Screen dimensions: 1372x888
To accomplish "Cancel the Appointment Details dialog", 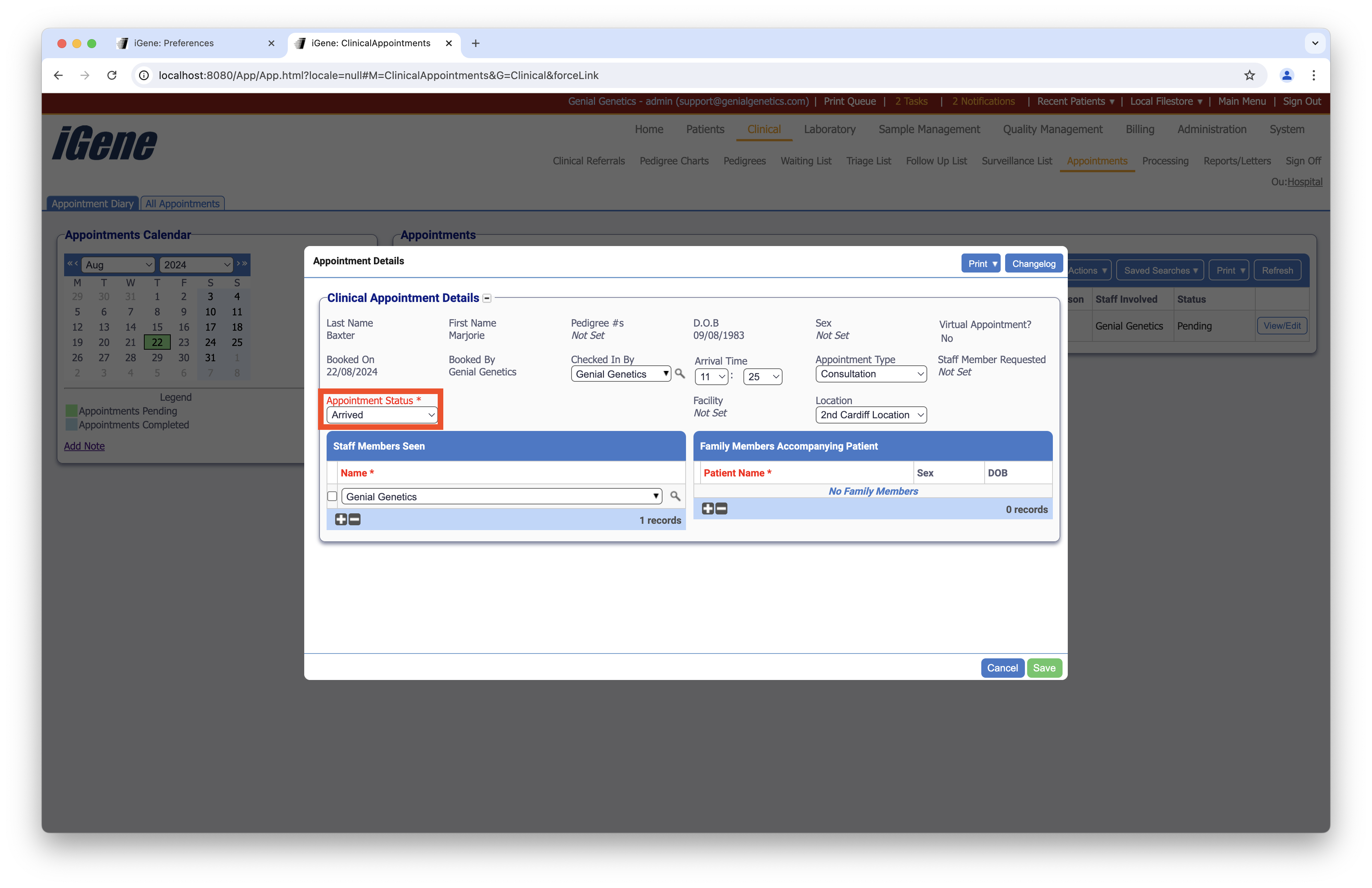I will (1002, 668).
